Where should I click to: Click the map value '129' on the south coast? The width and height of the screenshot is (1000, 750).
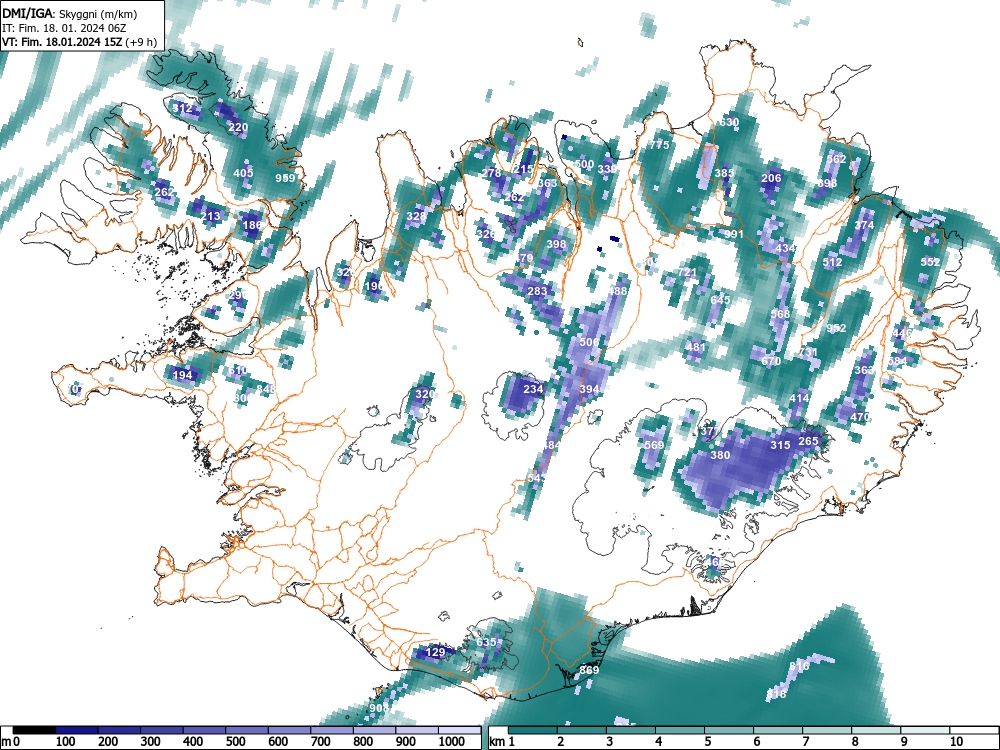pos(435,652)
